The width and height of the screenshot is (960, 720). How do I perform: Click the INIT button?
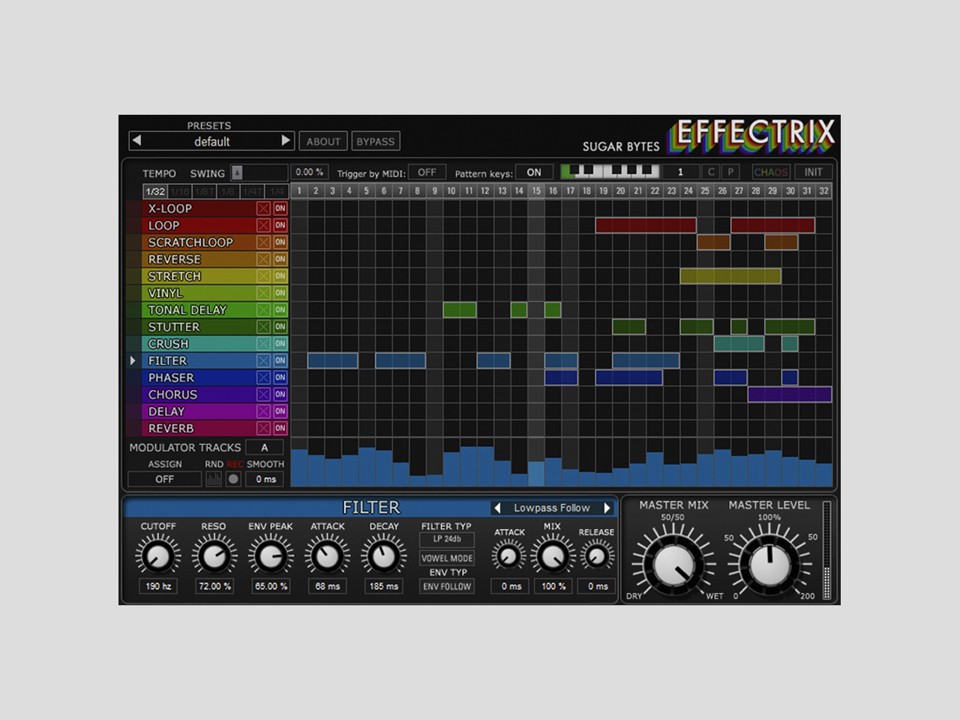813,173
